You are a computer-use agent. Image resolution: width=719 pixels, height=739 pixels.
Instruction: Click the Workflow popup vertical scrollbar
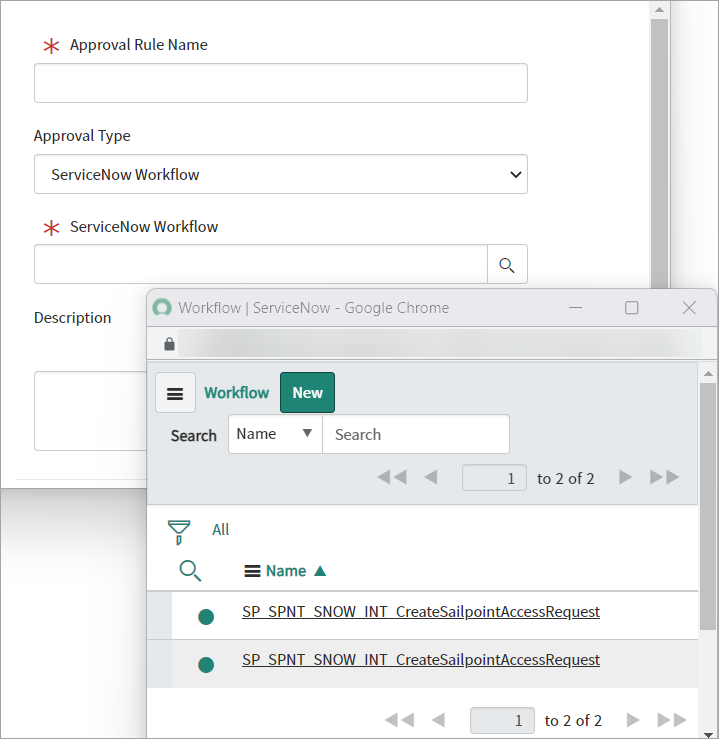[708, 506]
